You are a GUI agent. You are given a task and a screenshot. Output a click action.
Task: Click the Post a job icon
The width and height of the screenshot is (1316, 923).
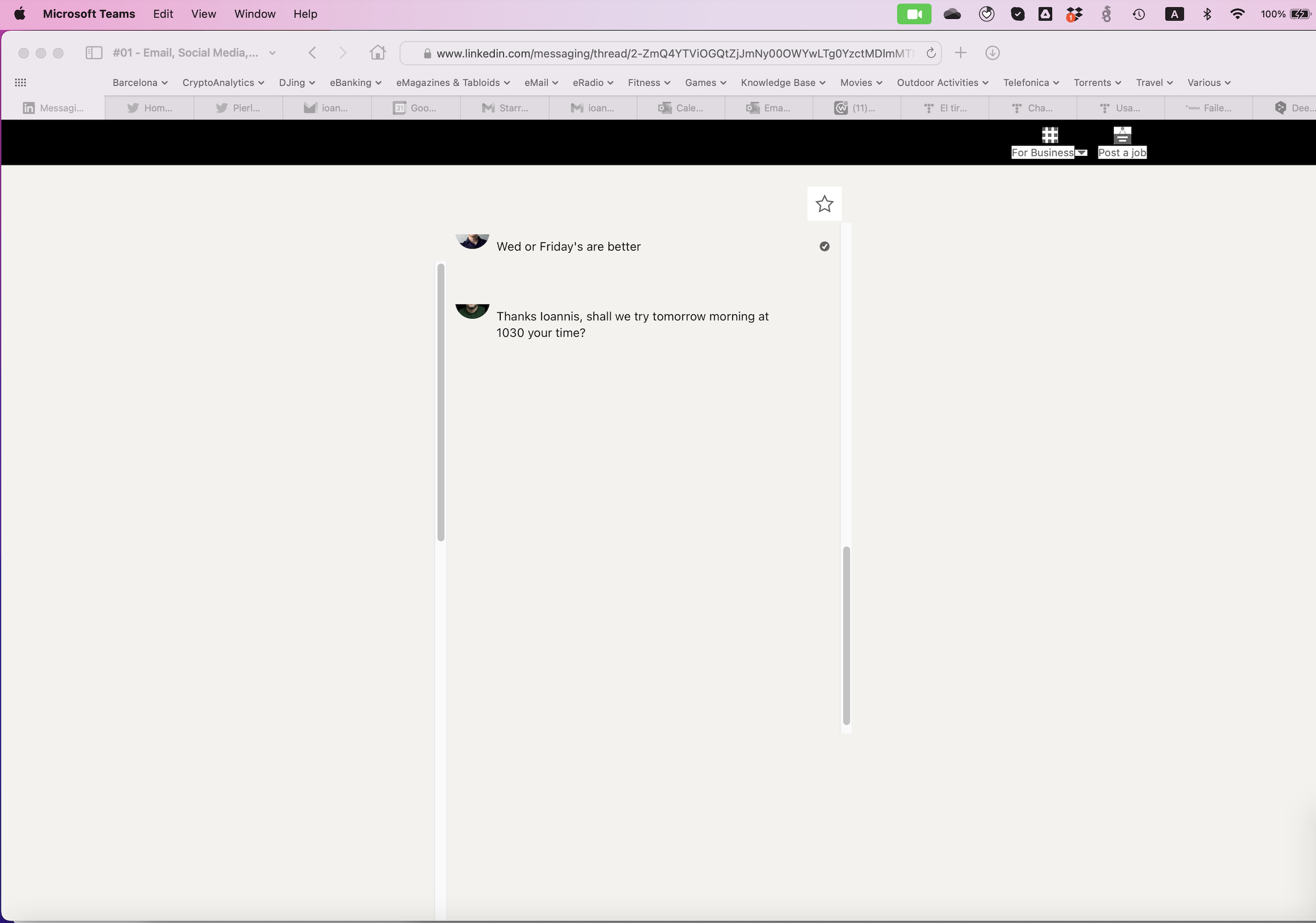click(1121, 135)
